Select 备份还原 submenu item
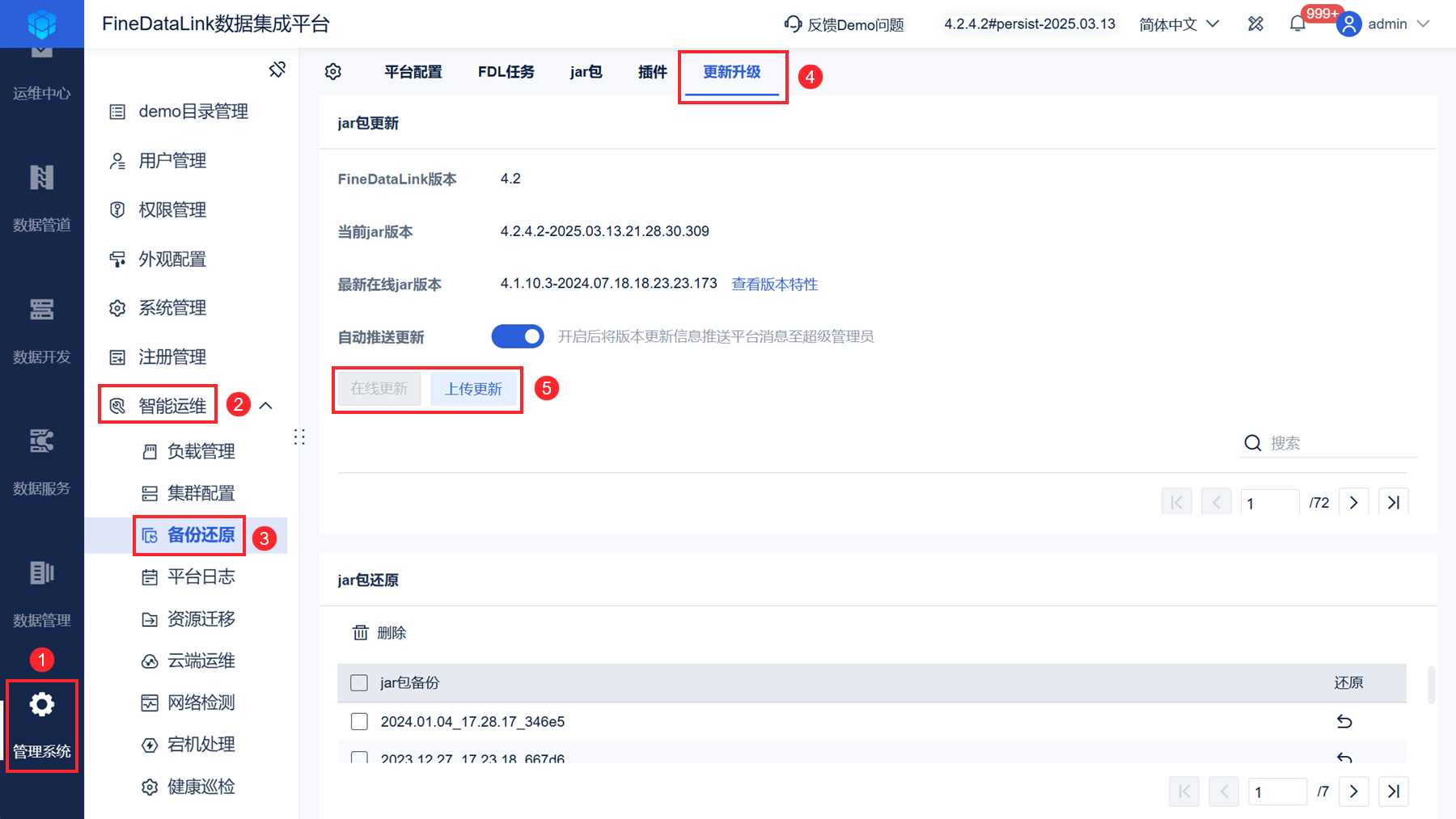The width and height of the screenshot is (1456, 819). 201,535
